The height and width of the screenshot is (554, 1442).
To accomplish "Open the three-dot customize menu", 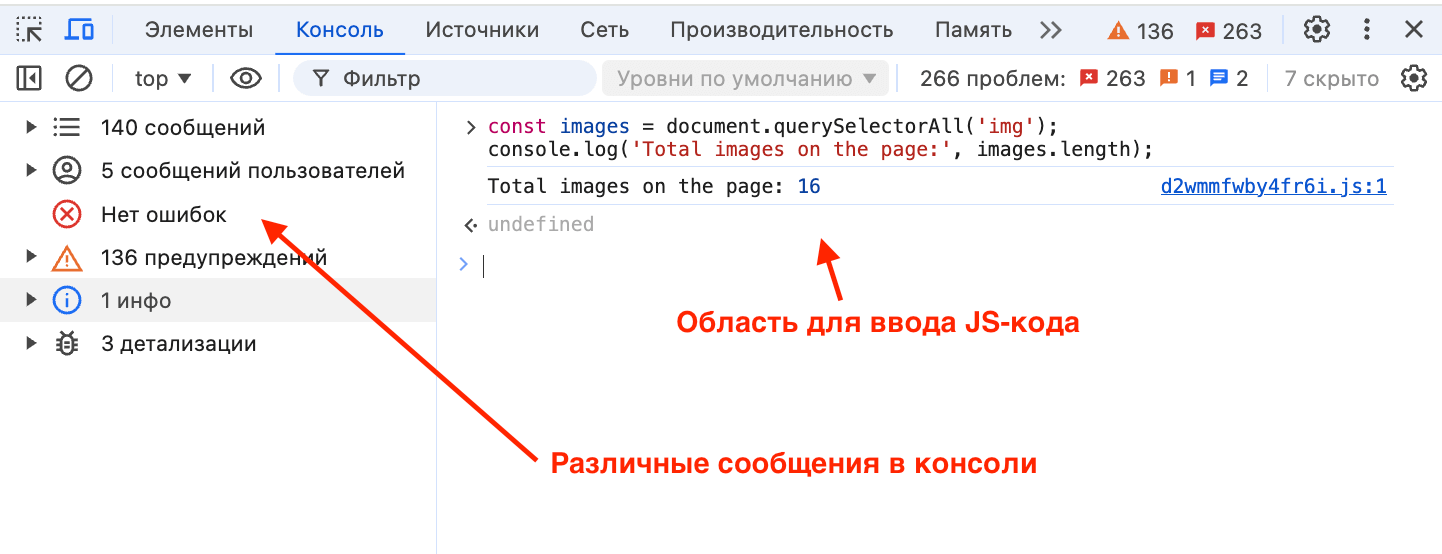I will pos(1367,30).
